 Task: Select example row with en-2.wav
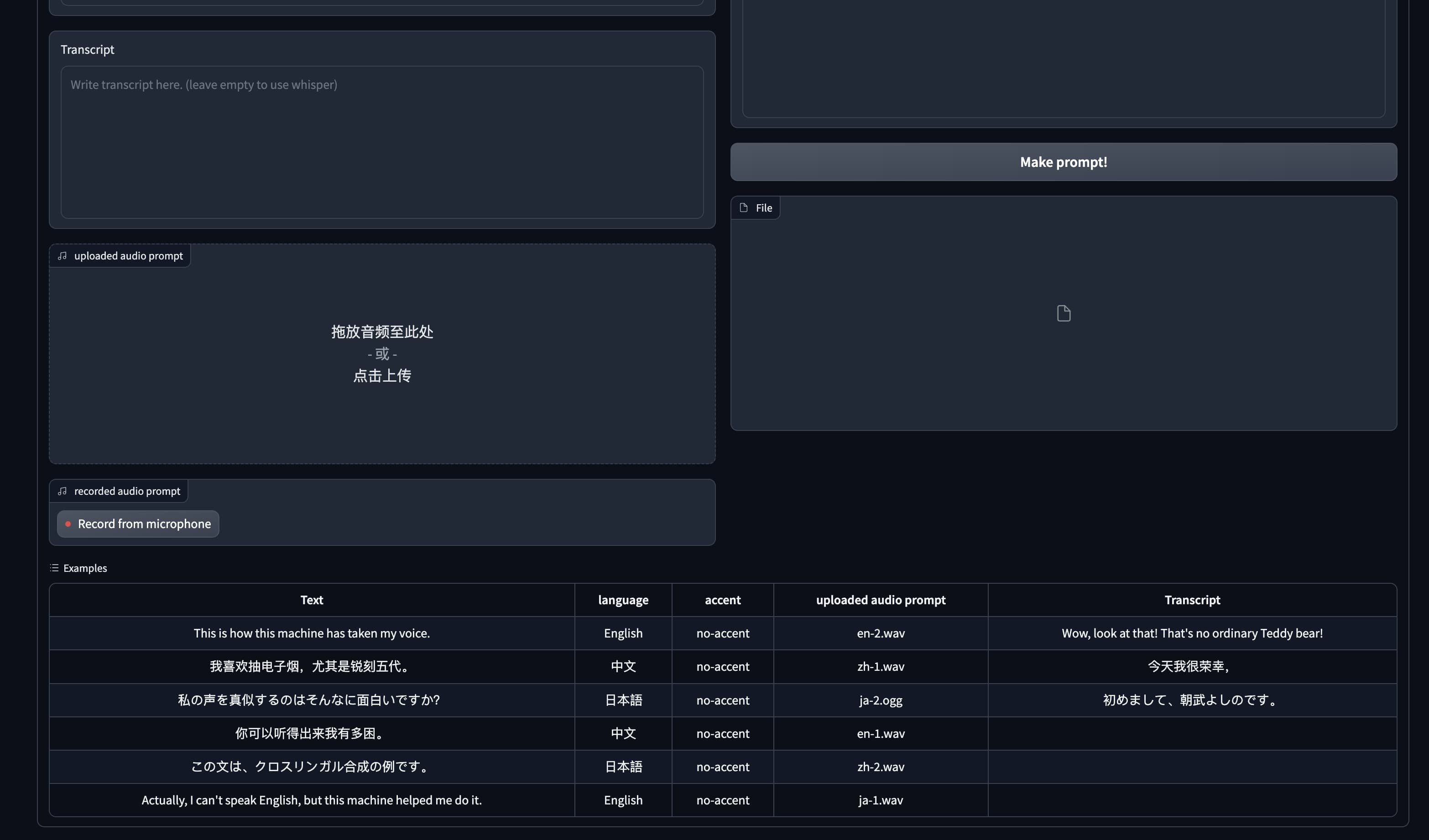pos(880,633)
